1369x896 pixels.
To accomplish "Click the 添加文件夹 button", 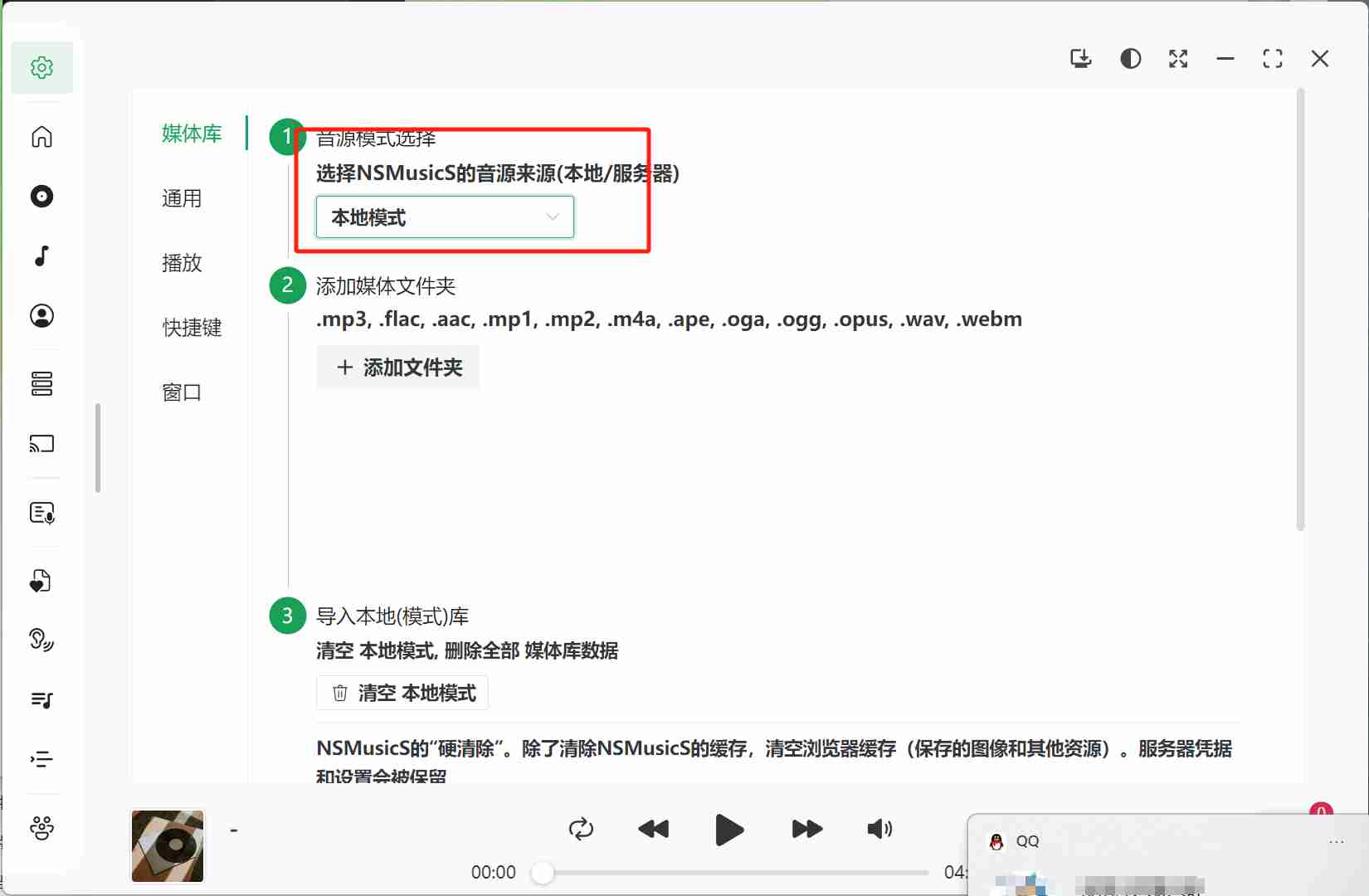I will point(397,368).
